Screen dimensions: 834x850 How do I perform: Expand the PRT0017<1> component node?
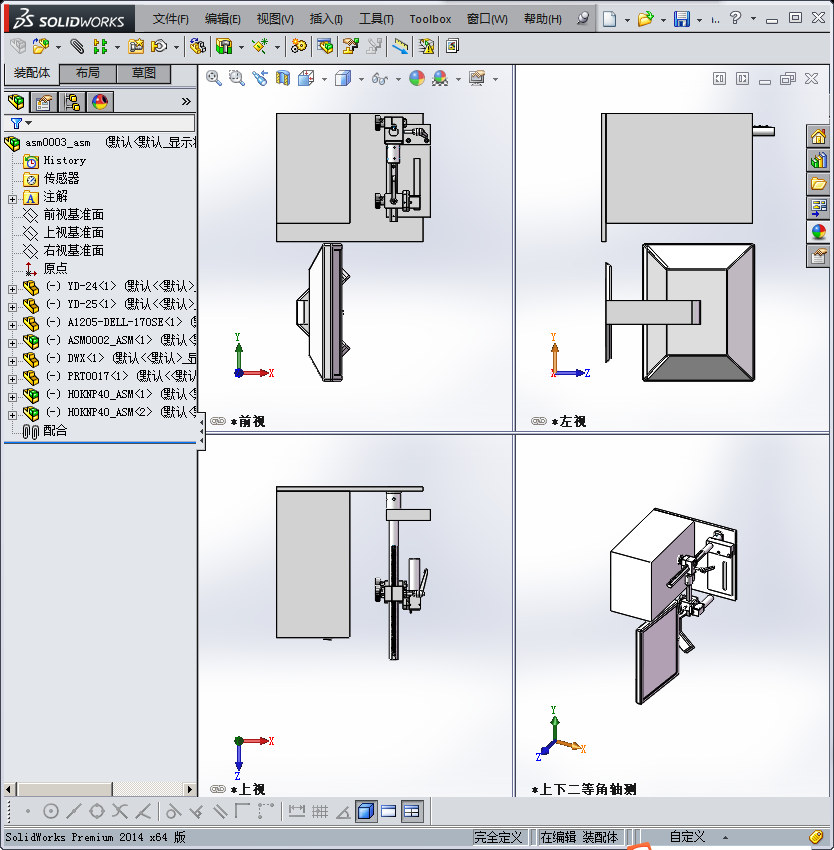click(12, 379)
